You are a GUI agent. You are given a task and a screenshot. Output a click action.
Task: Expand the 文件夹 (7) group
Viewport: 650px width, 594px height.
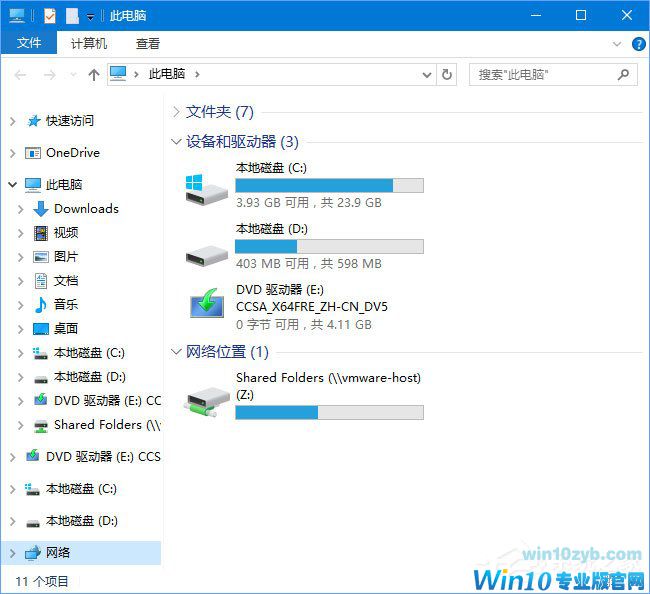176,112
